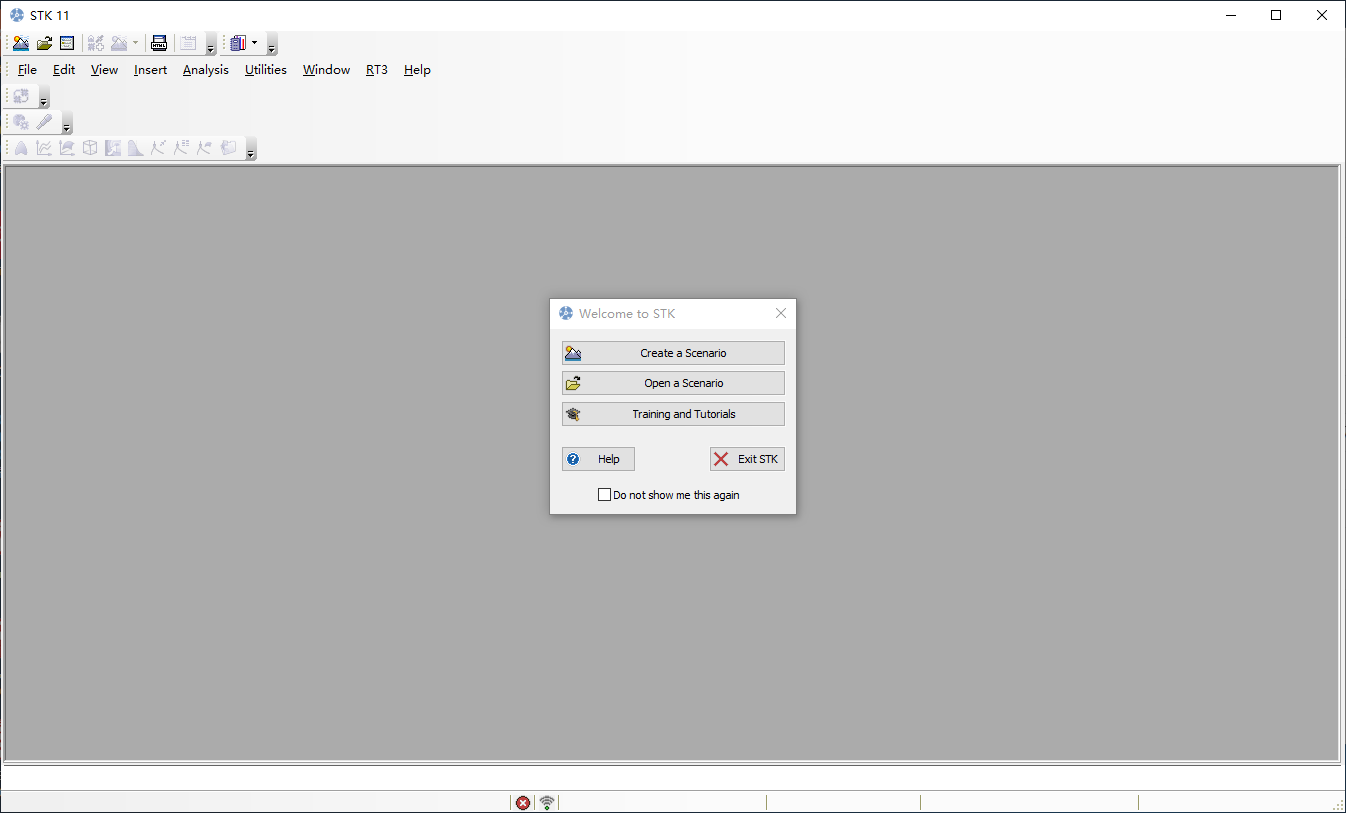Image resolution: width=1346 pixels, height=813 pixels.
Task: Click the greyed compass-with-dome analysis icon
Action: coord(205,148)
